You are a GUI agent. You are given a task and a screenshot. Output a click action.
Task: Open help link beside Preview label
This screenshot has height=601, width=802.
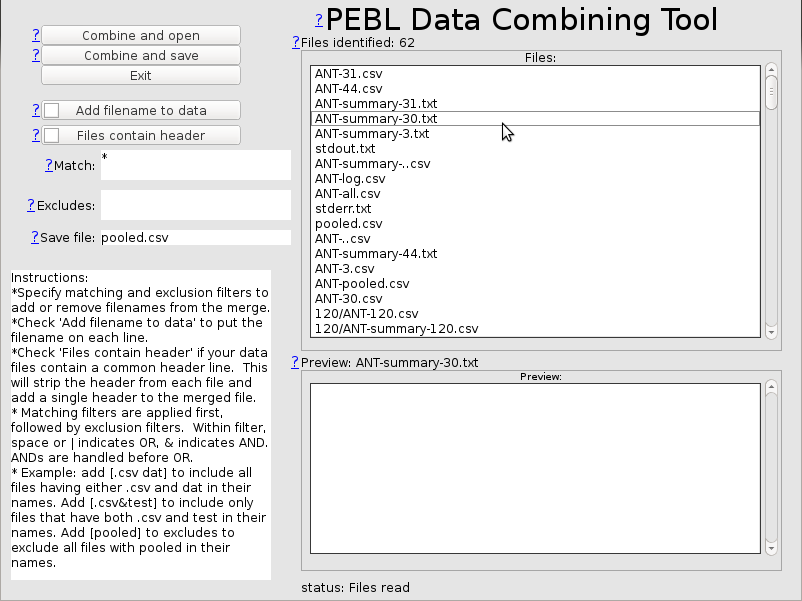coord(295,362)
